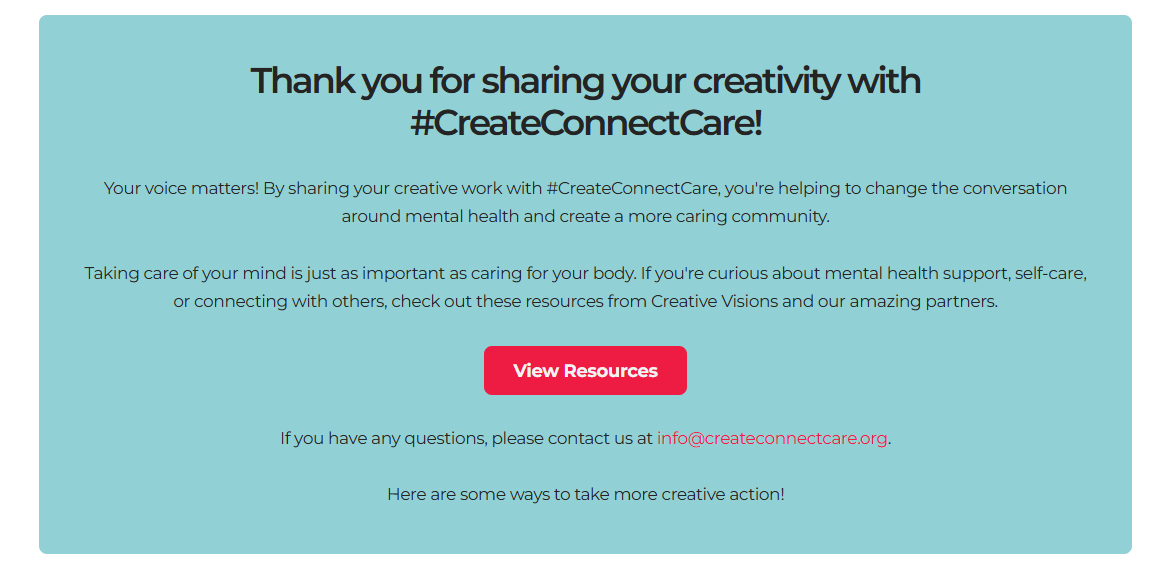Viewport: 1166px width, 574px height.
Task: Select the #CreateConnectCare! heading line
Action: (585, 123)
